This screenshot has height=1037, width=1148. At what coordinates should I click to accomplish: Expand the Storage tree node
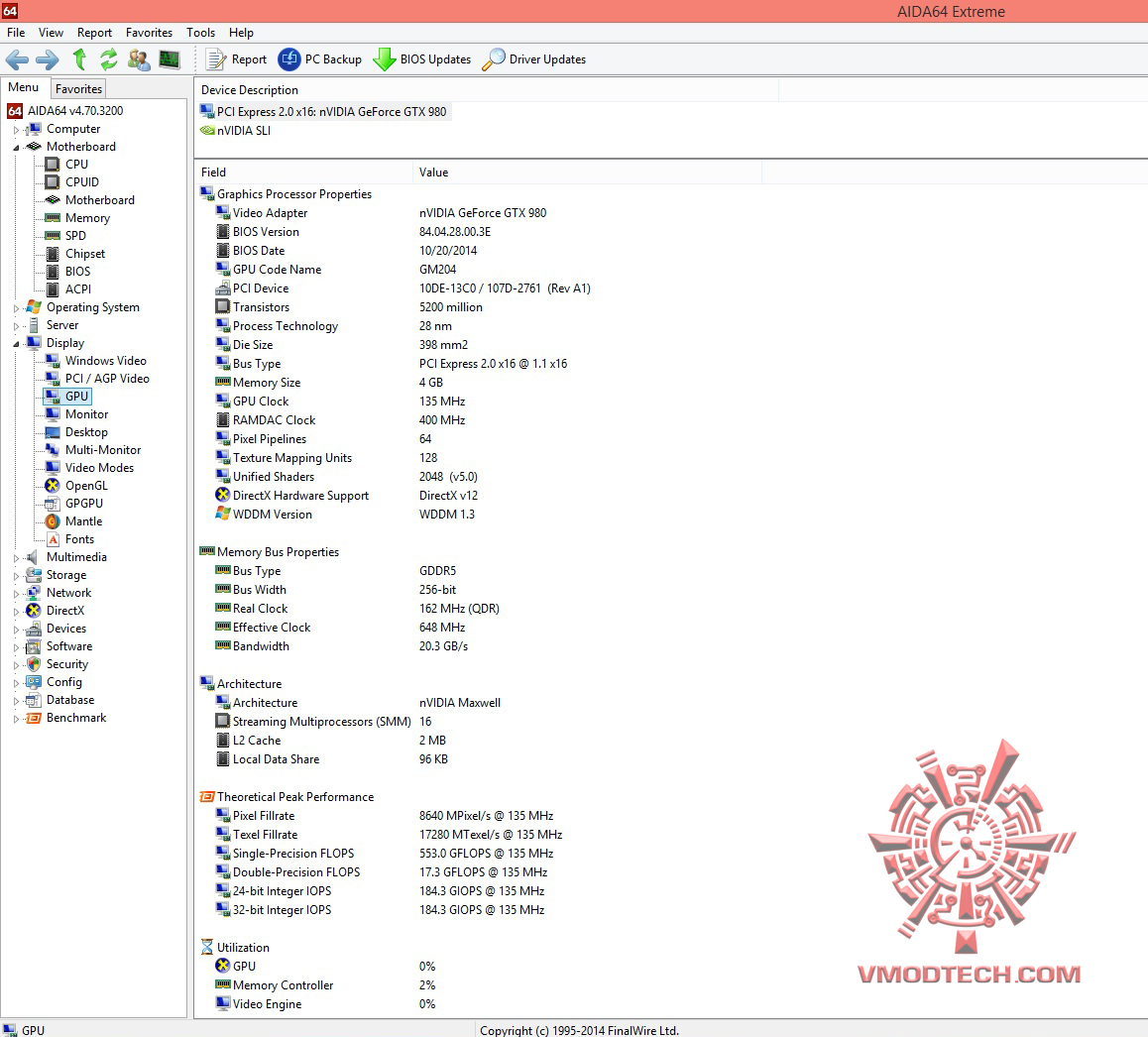coord(16,576)
